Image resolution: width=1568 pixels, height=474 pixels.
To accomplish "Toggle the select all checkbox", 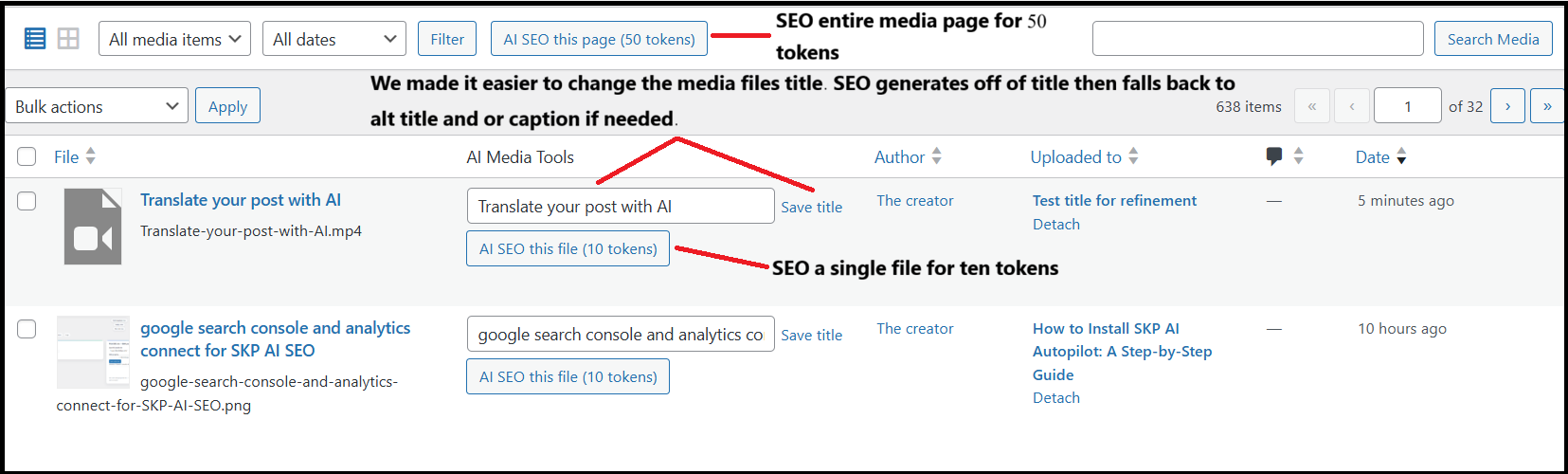I will (x=27, y=157).
